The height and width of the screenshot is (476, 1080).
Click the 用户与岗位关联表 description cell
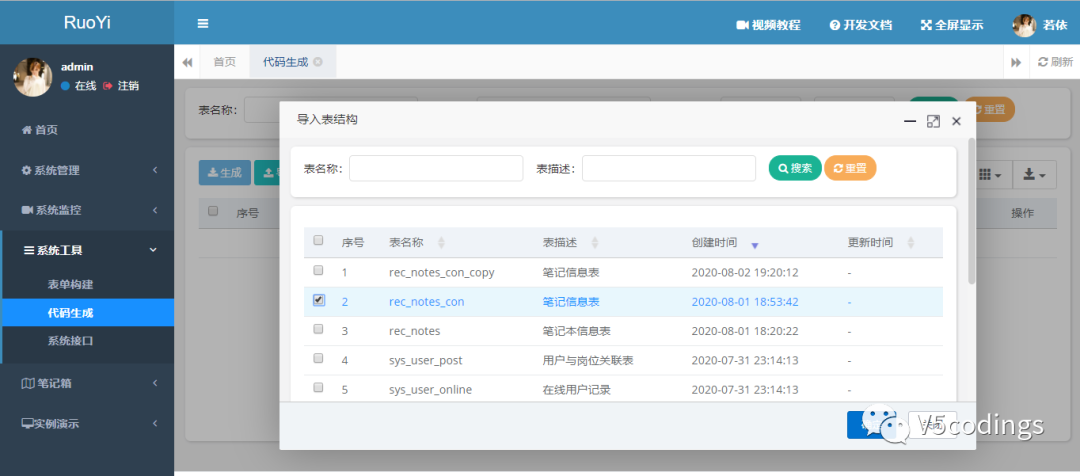588,360
